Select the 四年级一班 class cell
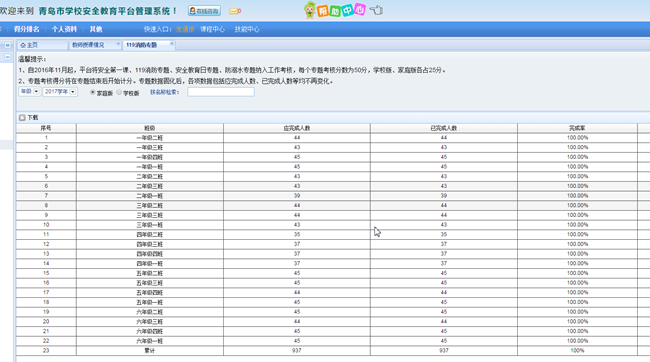This screenshot has height=362, width=650. click(150, 264)
